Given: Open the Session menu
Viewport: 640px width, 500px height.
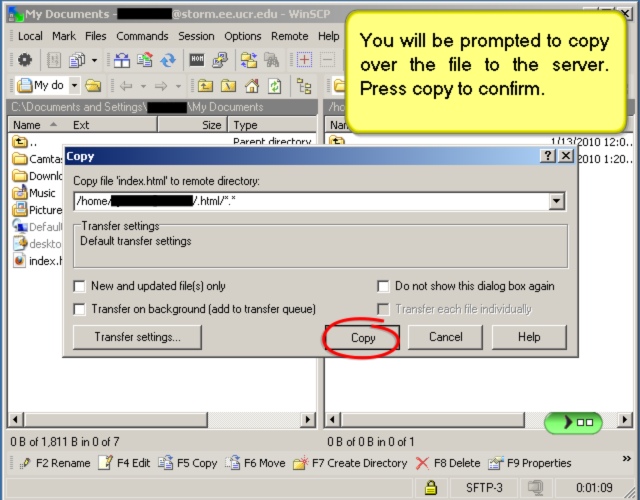Looking at the screenshot, I should (x=196, y=36).
